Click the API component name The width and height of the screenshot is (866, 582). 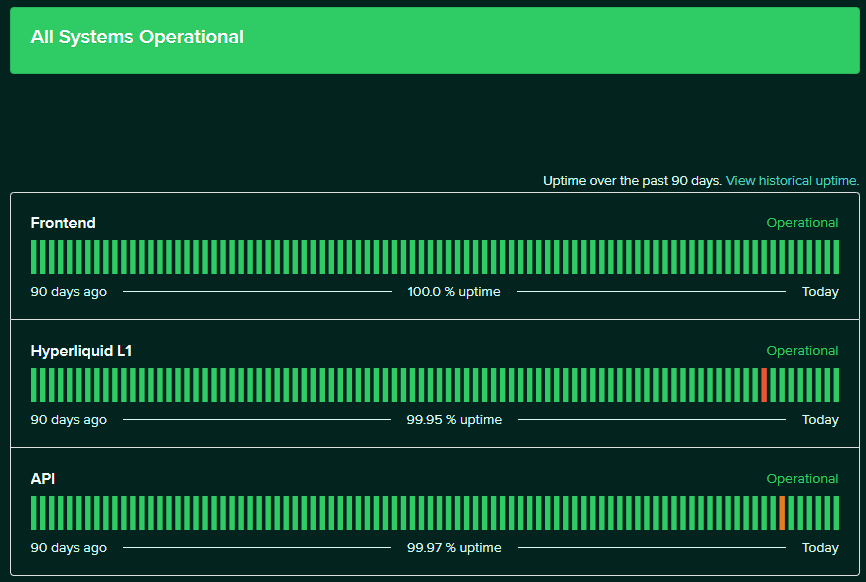point(42,478)
